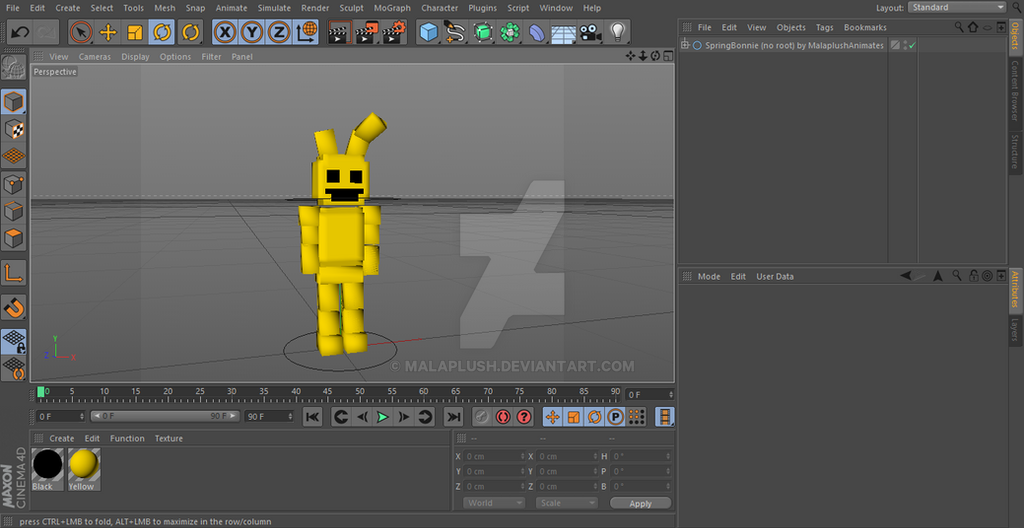
Task: Toggle Enable Snap magnet icon
Action: pyautogui.click(x=14, y=306)
